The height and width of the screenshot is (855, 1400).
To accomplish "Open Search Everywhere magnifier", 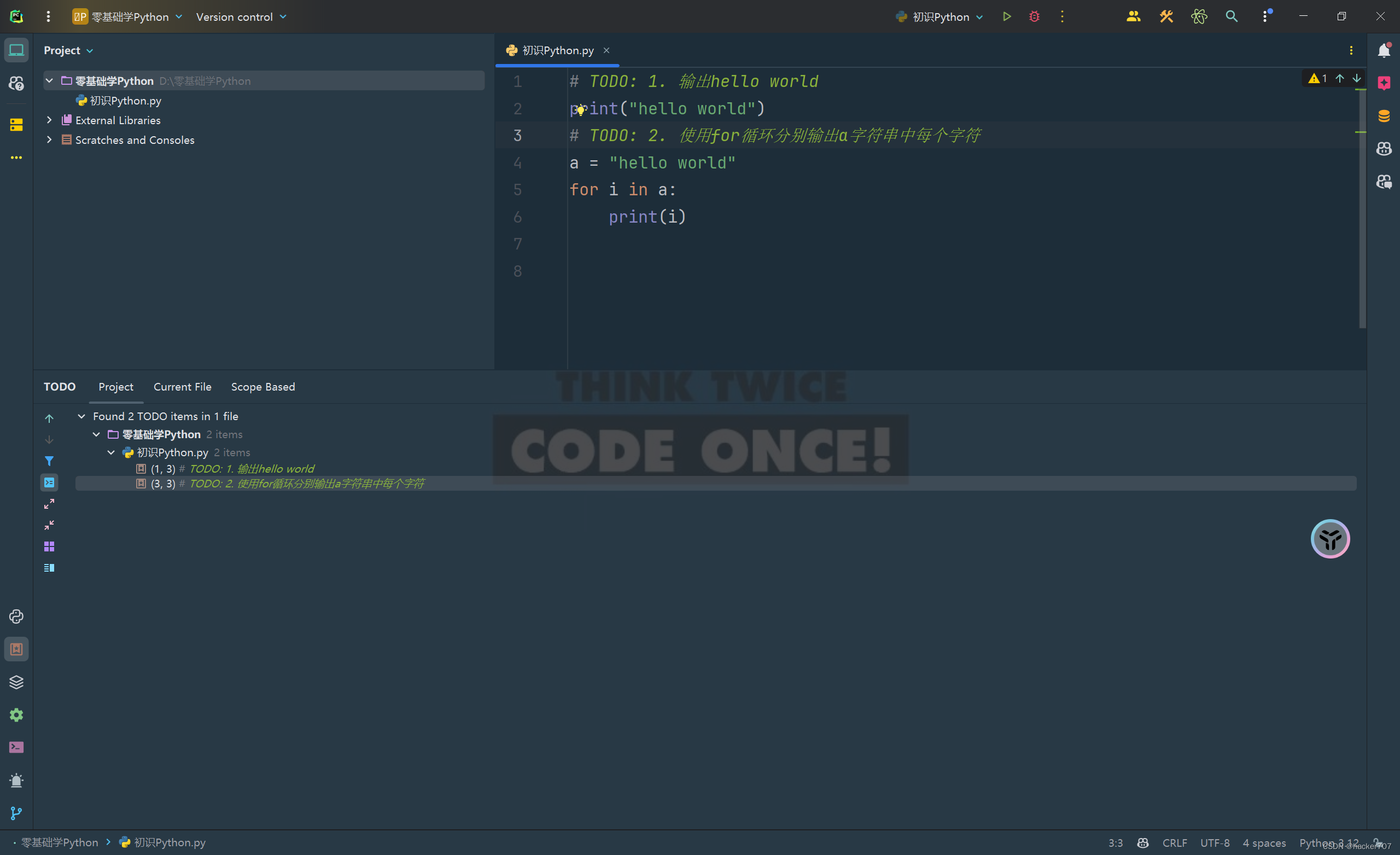I will click(x=1231, y=17).
